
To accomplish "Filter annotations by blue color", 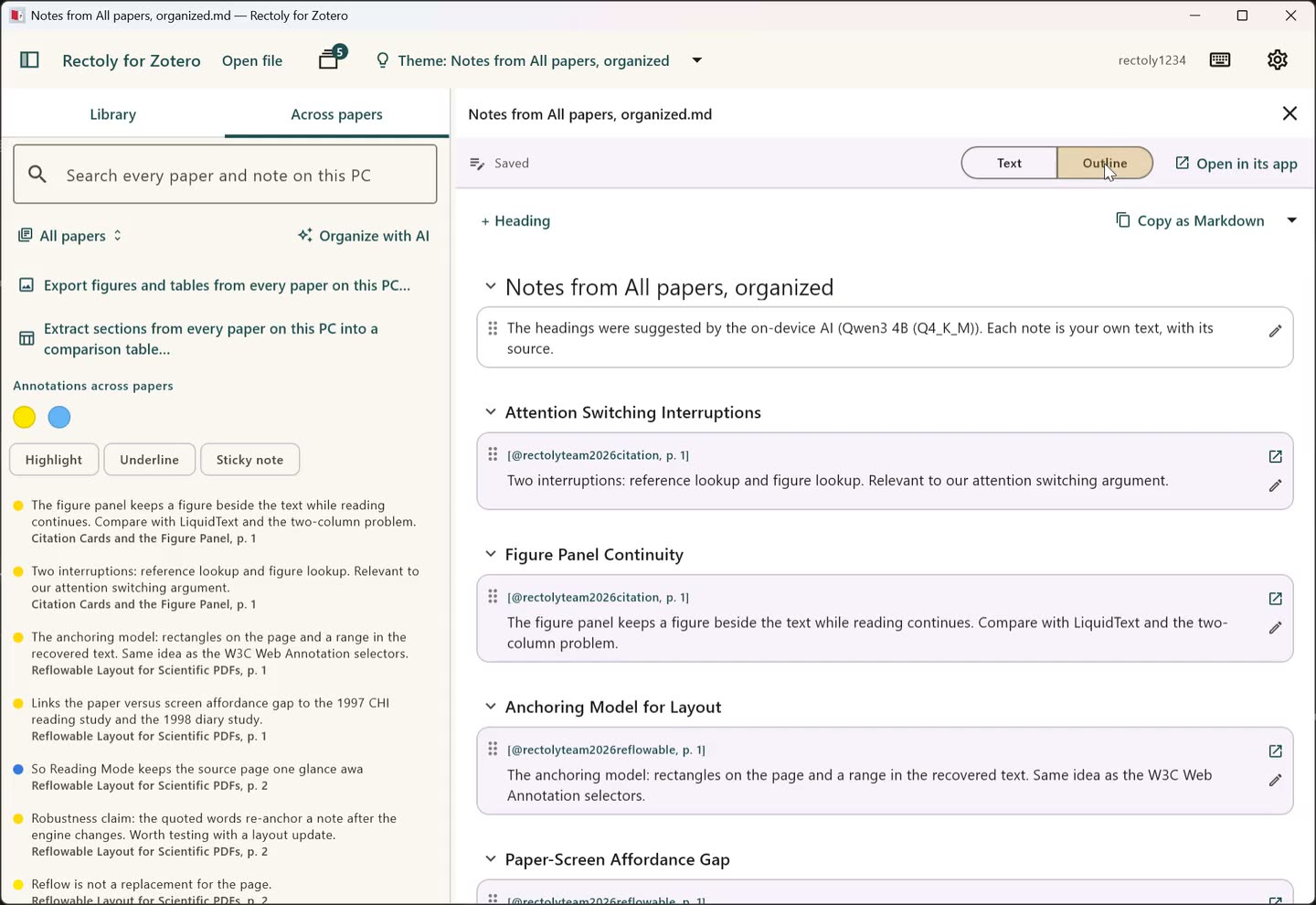I will pos(59,418).
